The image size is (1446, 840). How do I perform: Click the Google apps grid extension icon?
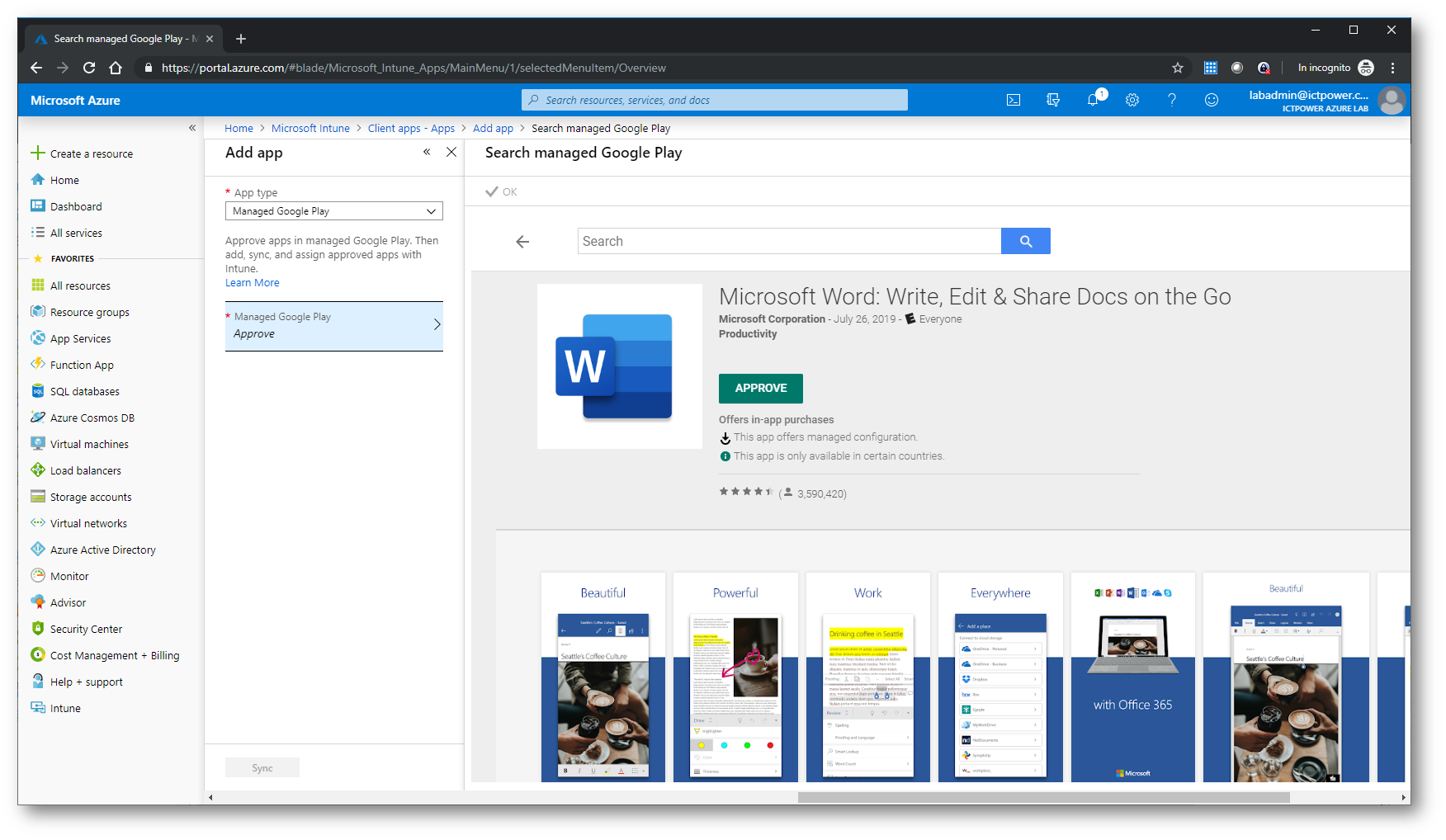coord(1211,68)
